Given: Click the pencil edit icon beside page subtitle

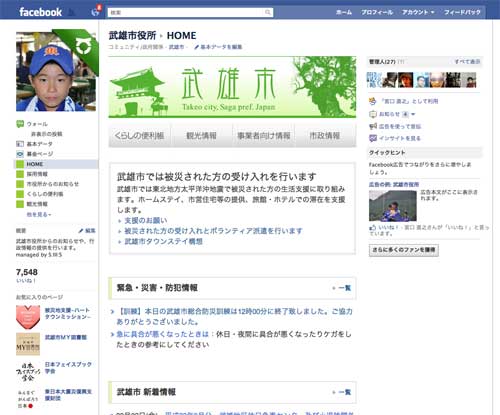Looking at the screenshot, I should (197, 47).
